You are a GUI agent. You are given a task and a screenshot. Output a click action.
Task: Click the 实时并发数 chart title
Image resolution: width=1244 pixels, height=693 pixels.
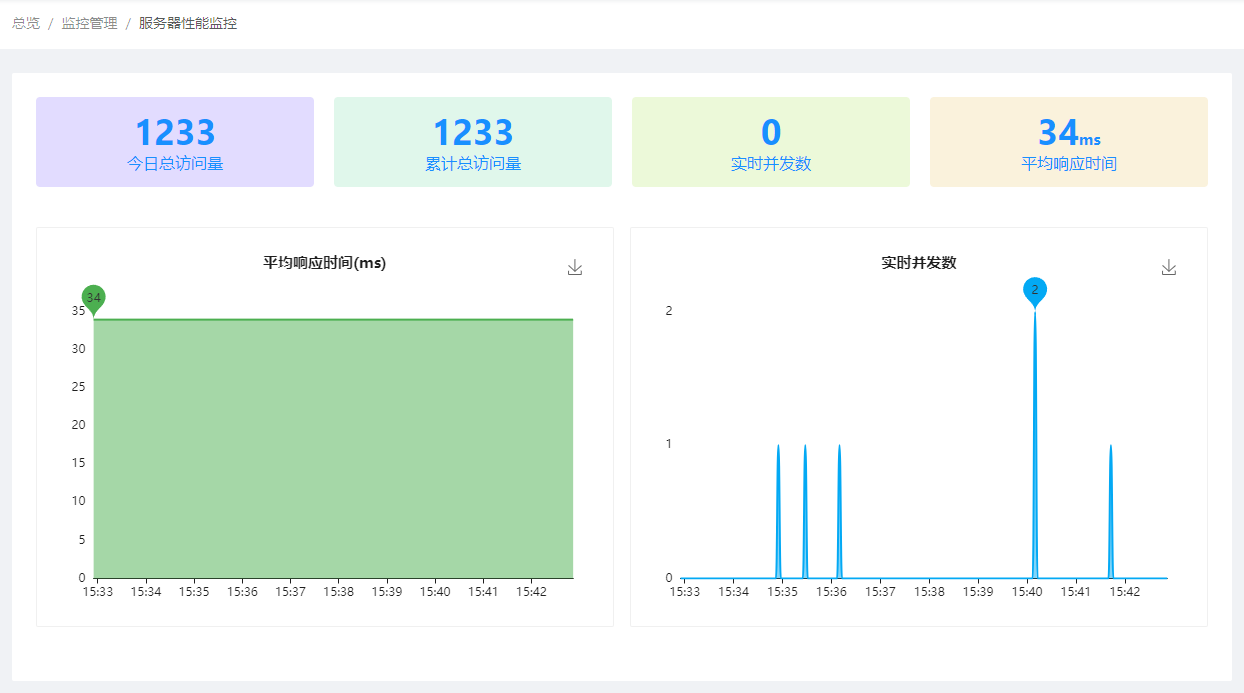coord(919,263)
